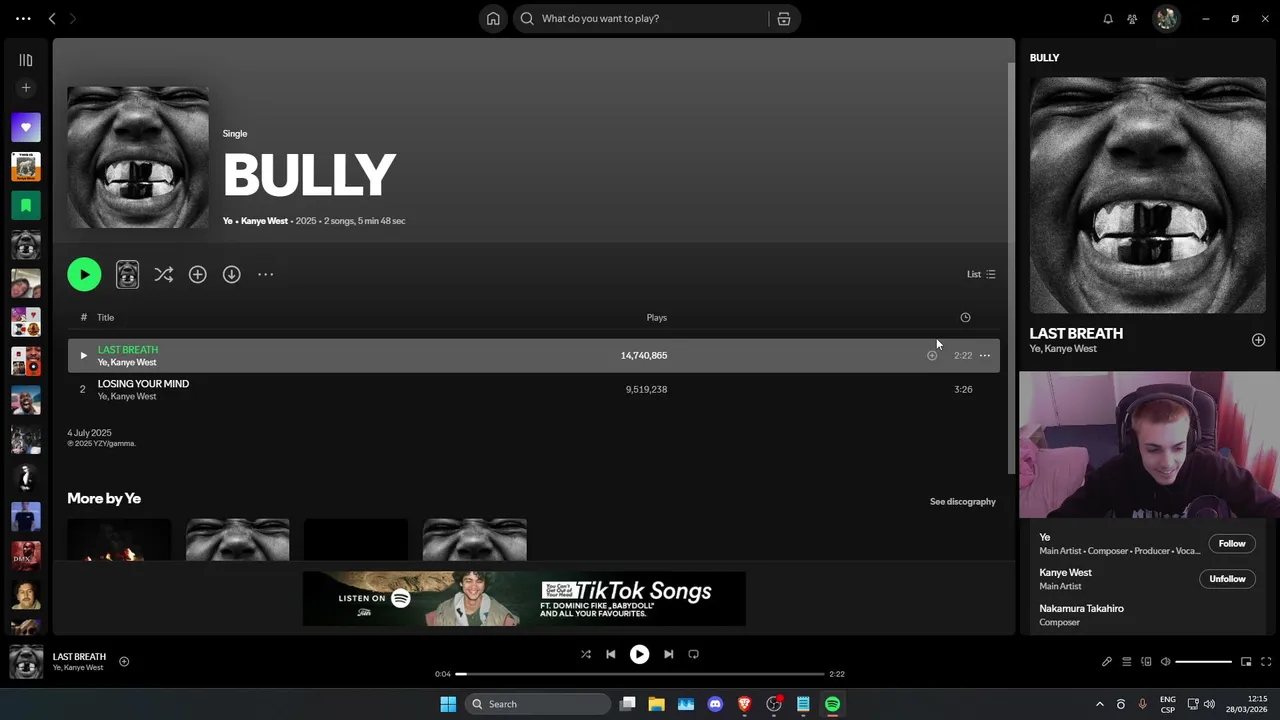Open the 'More by Ye' heading
1280x720 pixels.
click(x=104, y=498)
